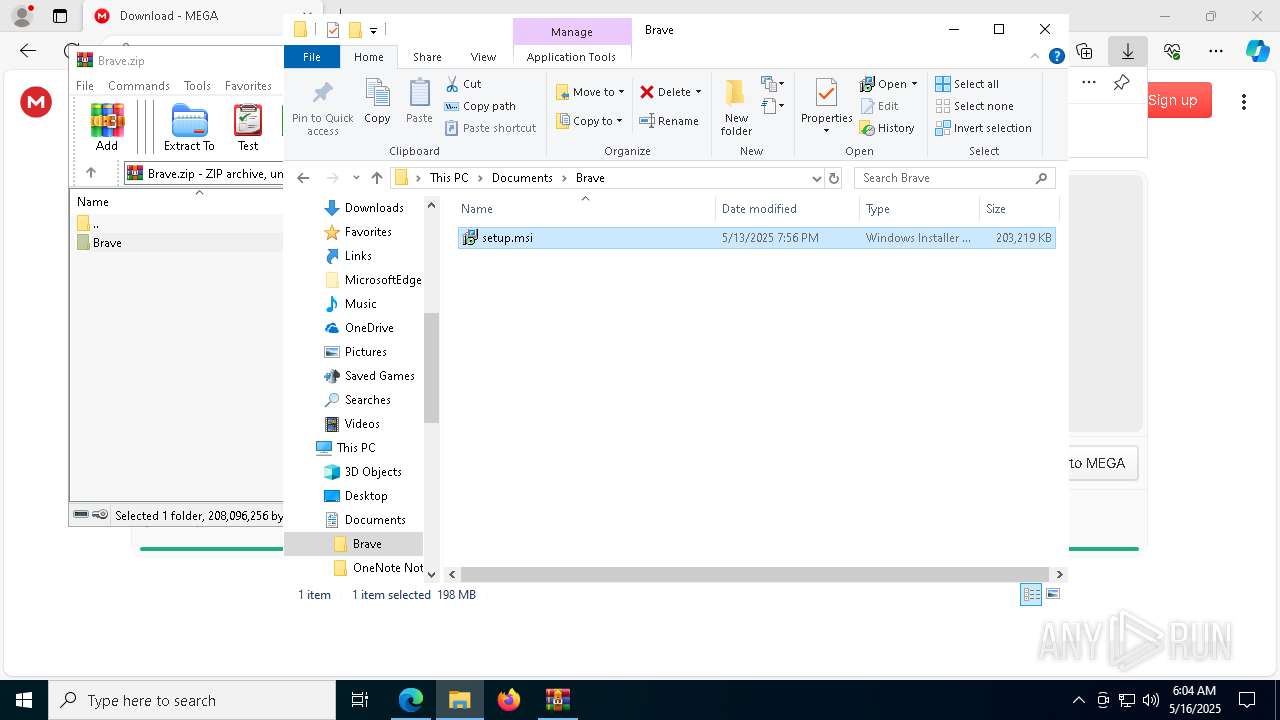
Task: Expand the Delete dropdown arrow
Action: [x=698, y=92]
